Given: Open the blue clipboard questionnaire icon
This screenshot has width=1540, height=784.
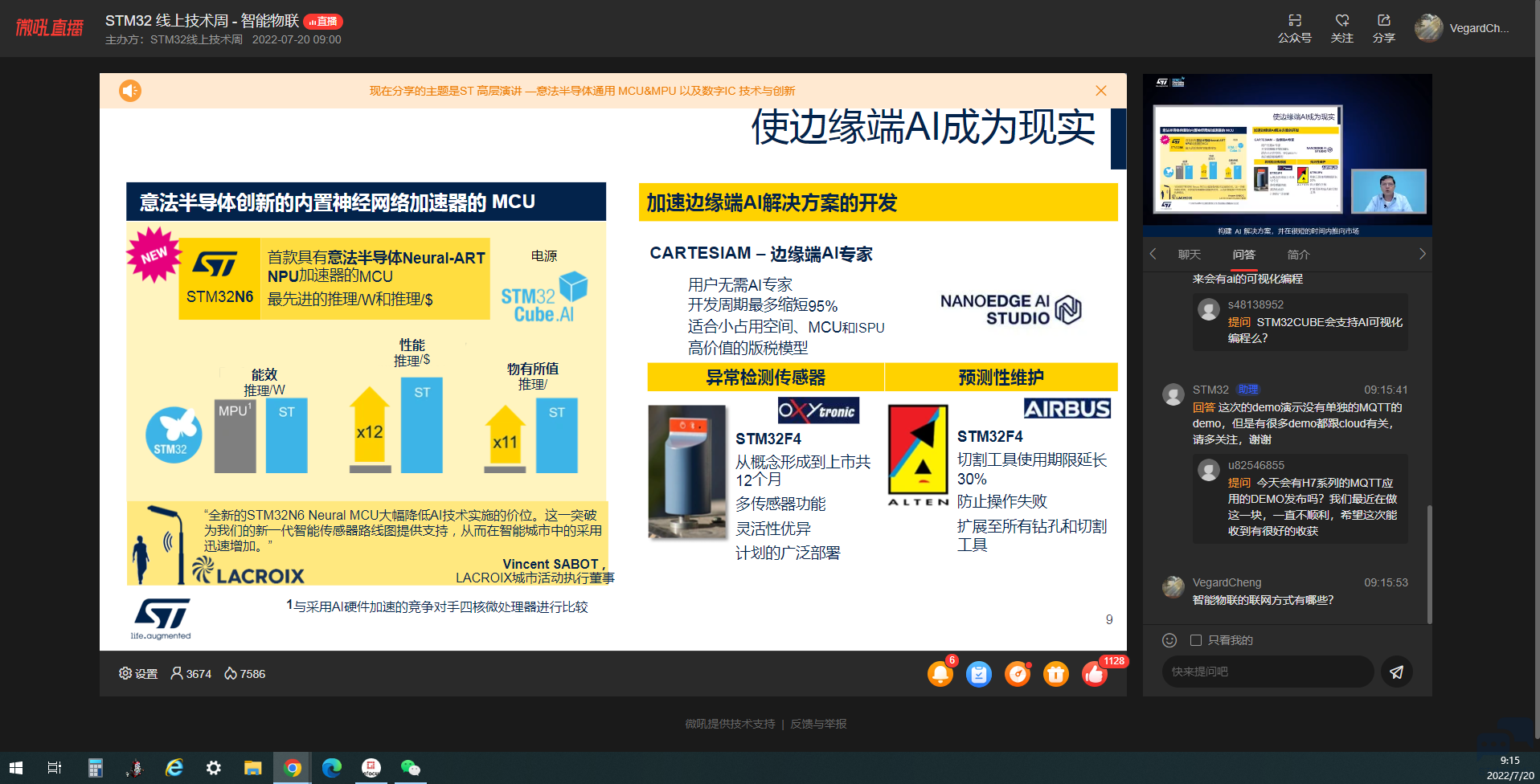Looking at the screenshot, I should tap(978, 674).
